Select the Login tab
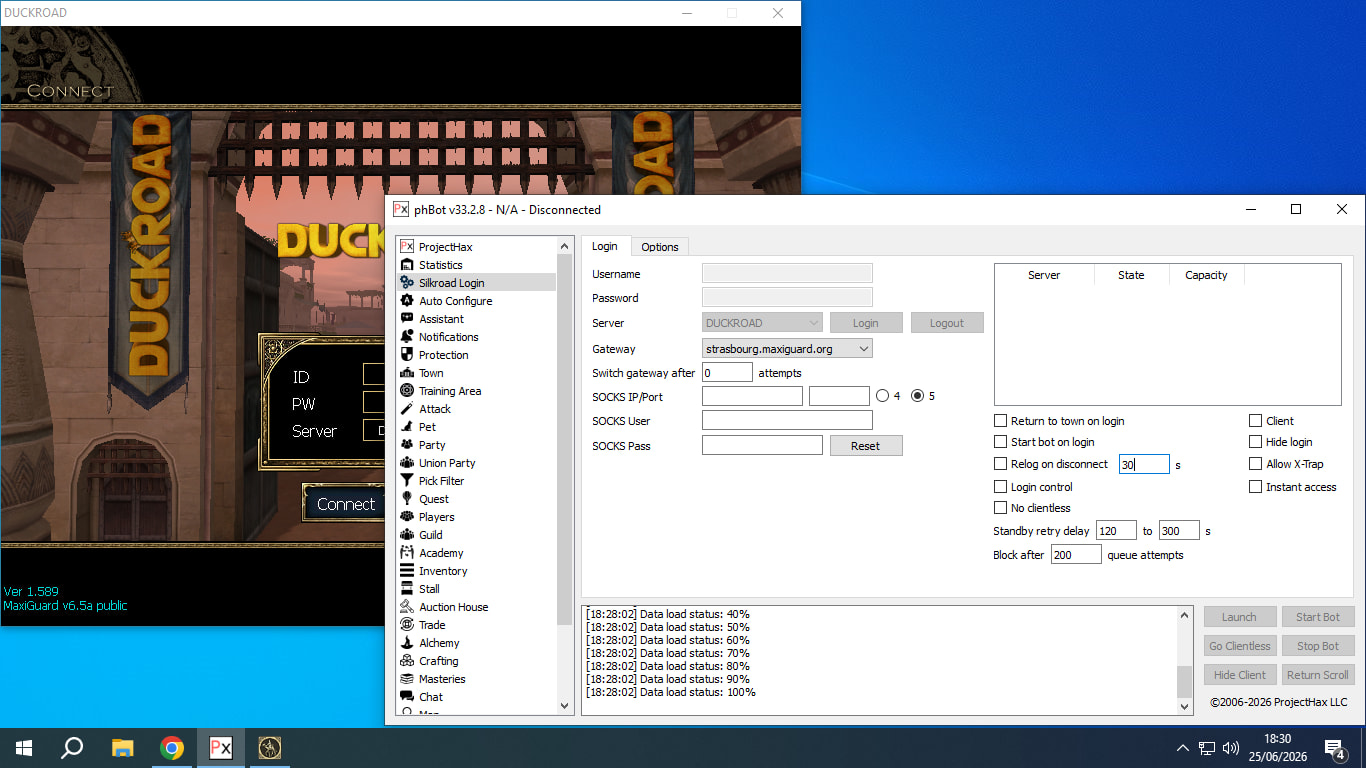Viewport: 1366px width, 768px height. click(x=605, y=246)
